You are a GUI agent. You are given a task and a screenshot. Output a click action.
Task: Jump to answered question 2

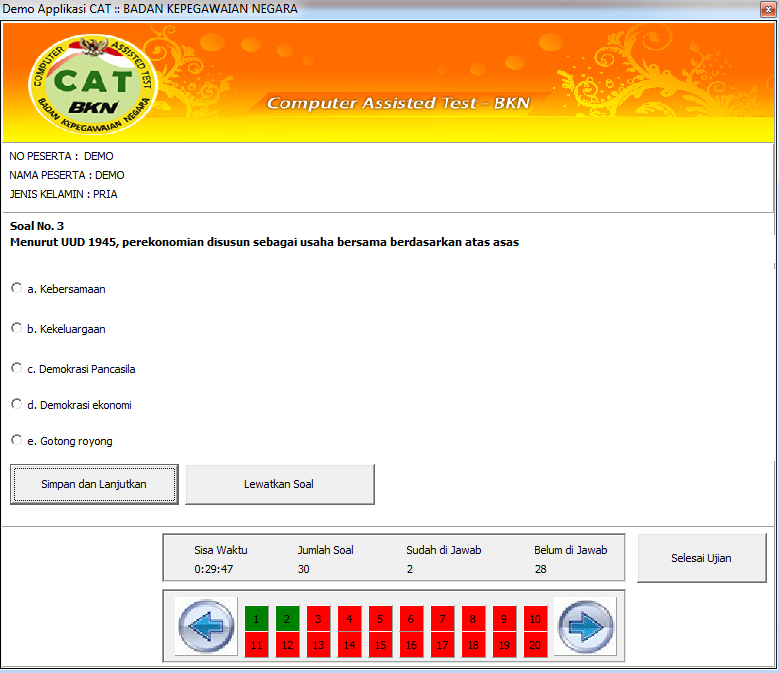[x=287, y=618]
